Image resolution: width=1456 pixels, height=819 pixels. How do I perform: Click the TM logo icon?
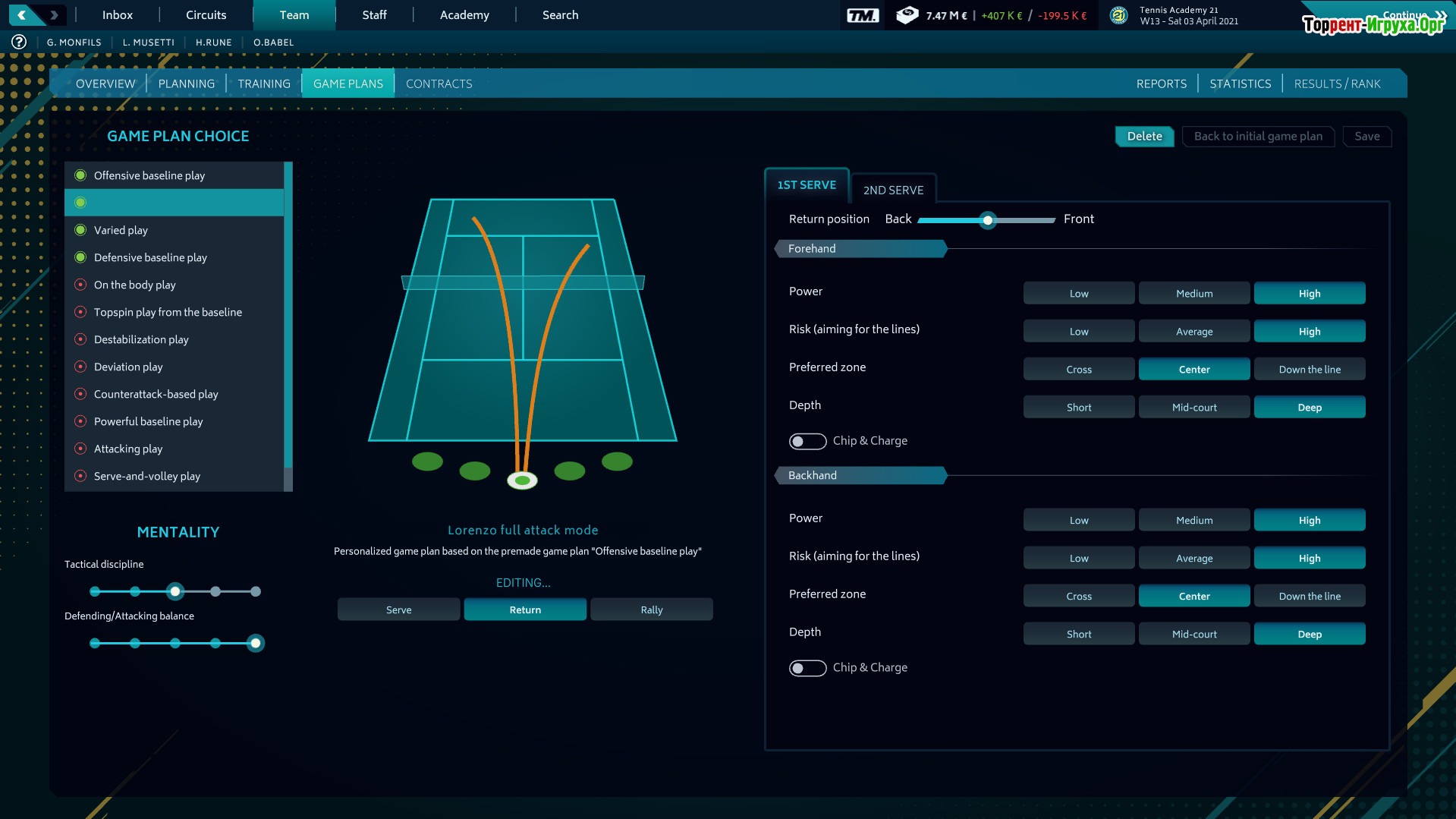point(863,15)
